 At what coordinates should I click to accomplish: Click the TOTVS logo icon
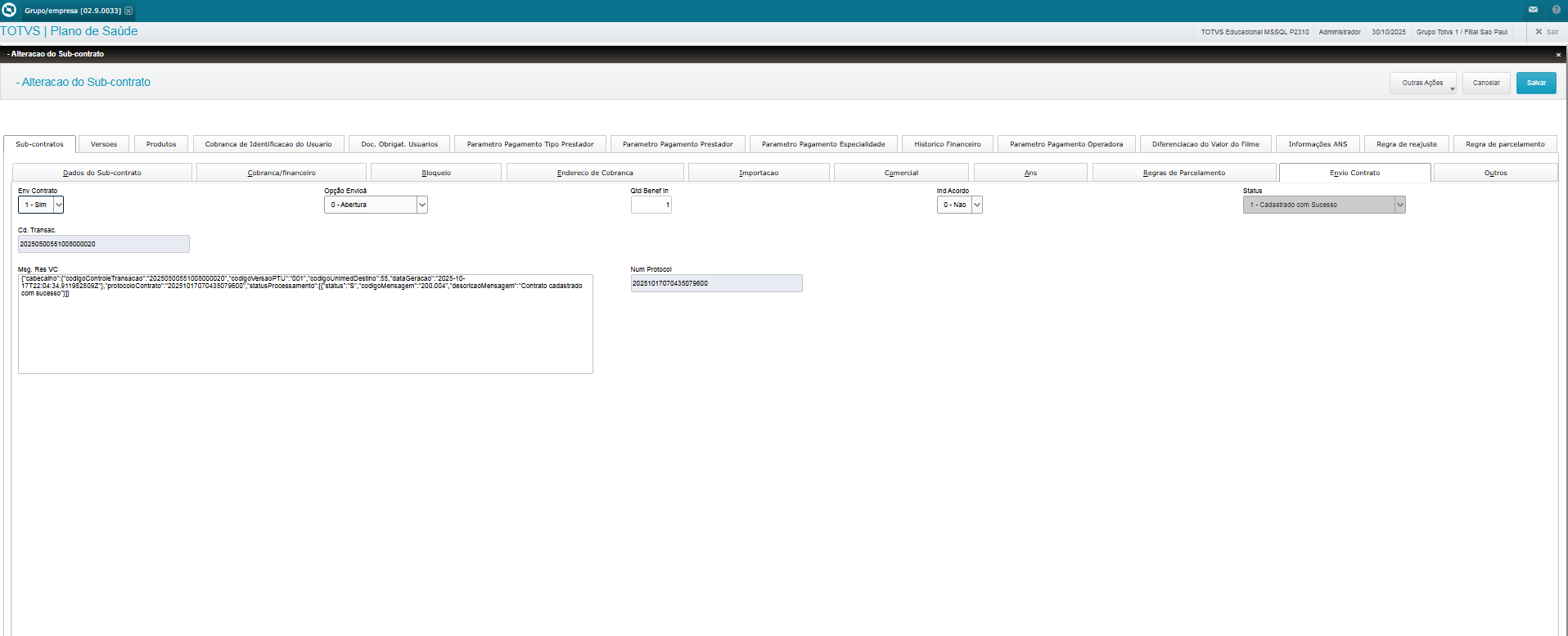tap(9, 10)
